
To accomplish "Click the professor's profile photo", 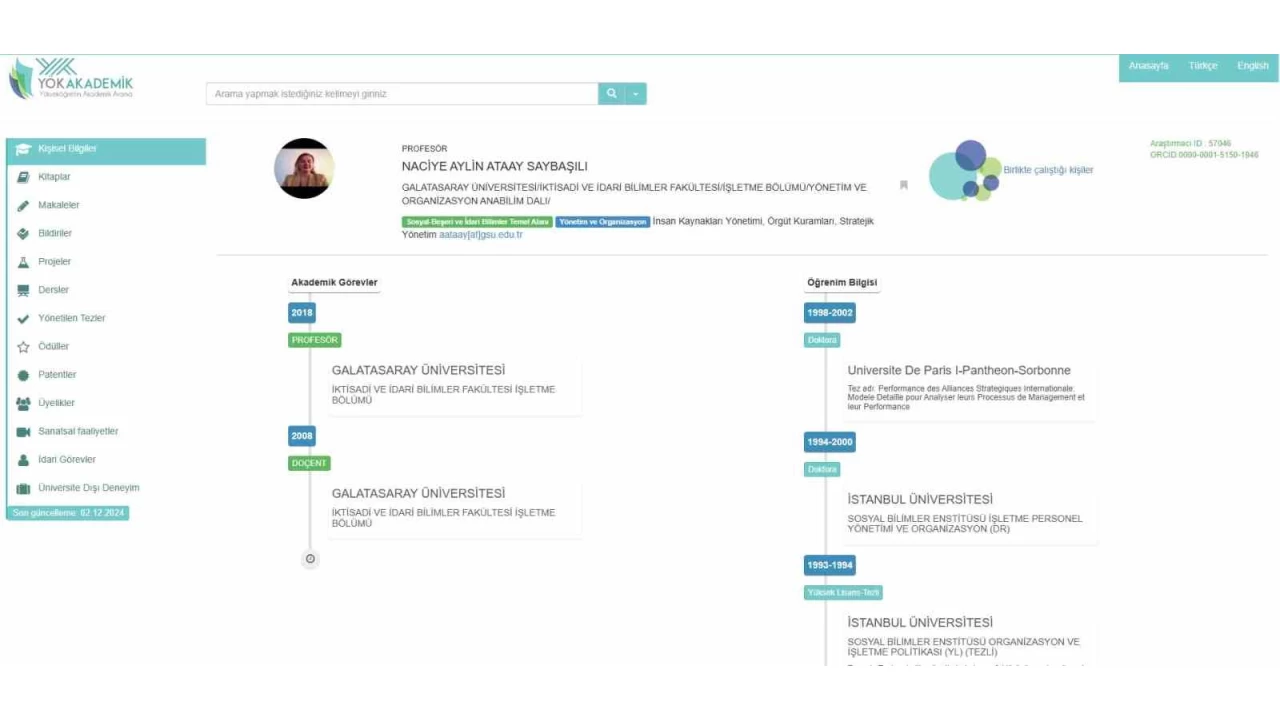I will pyautogui.click(x=304, y=168).
